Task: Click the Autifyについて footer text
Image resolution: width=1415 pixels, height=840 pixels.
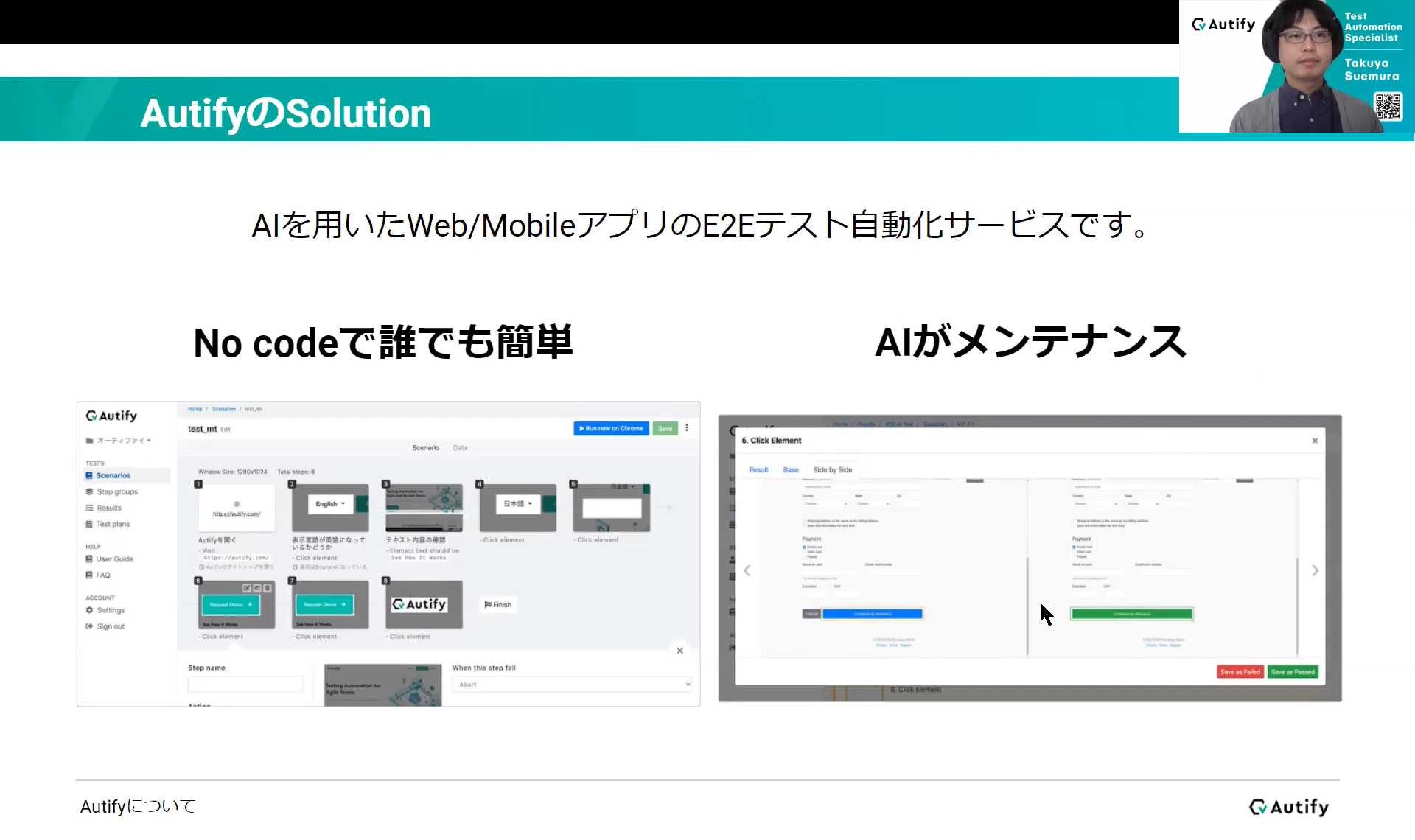Action: coord(138,807)
